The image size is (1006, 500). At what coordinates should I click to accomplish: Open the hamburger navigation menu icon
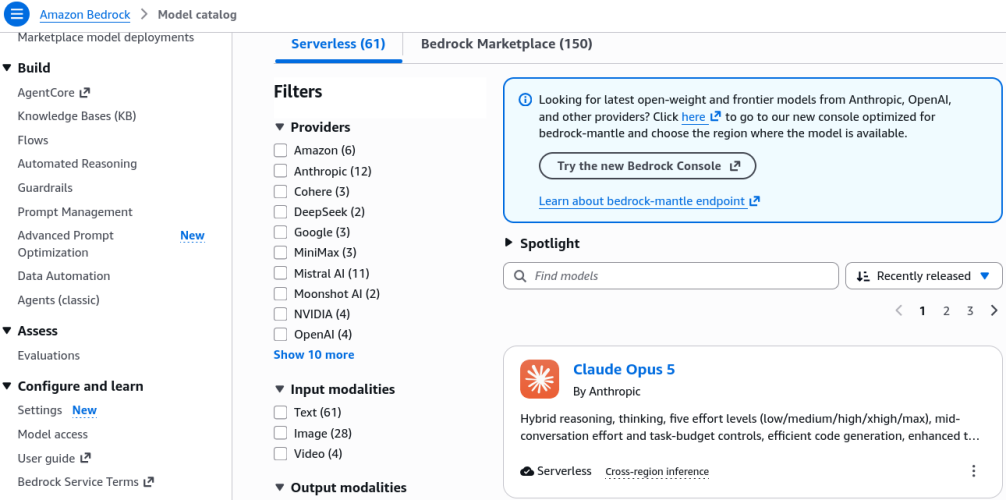pyautogui.click(x=17, y=13)
